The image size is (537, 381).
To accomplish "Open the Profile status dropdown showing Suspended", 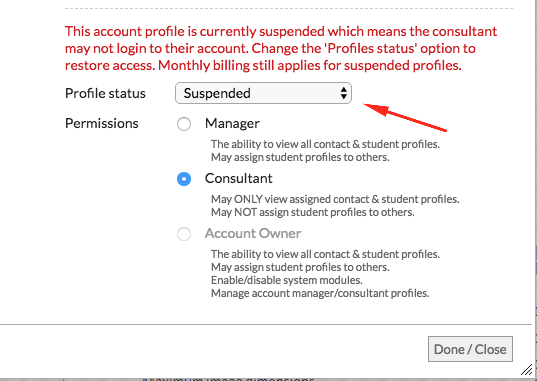I will point(263,93).
